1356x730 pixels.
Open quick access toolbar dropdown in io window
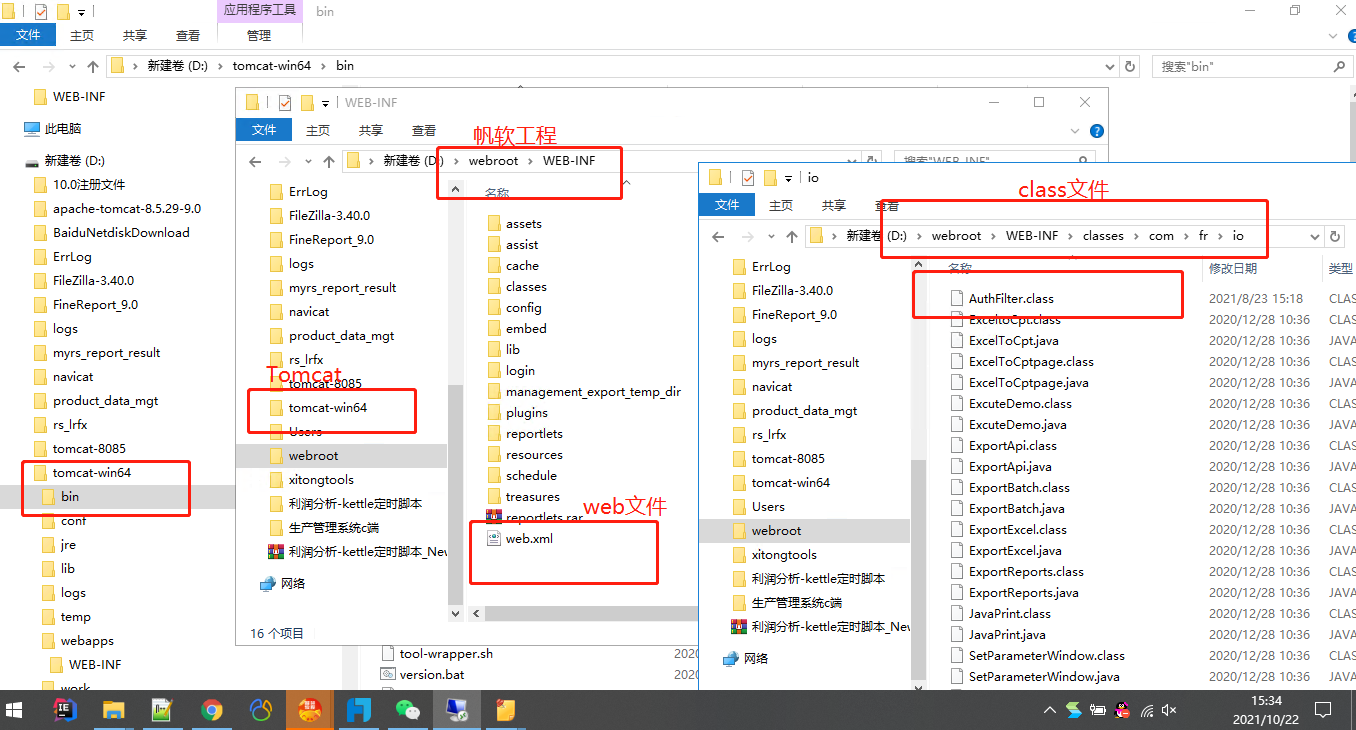coord(788,177)
